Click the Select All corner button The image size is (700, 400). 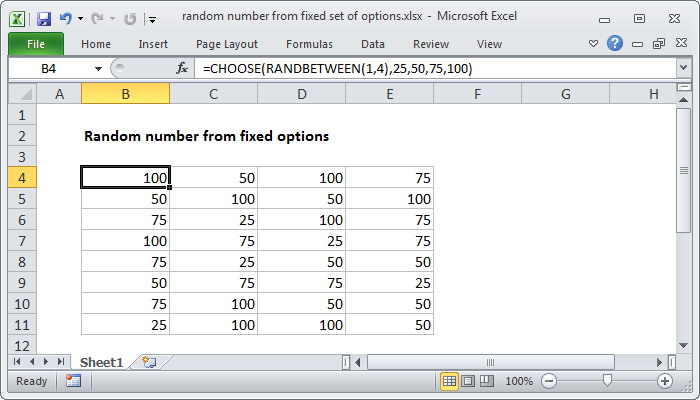click(23, 94)
